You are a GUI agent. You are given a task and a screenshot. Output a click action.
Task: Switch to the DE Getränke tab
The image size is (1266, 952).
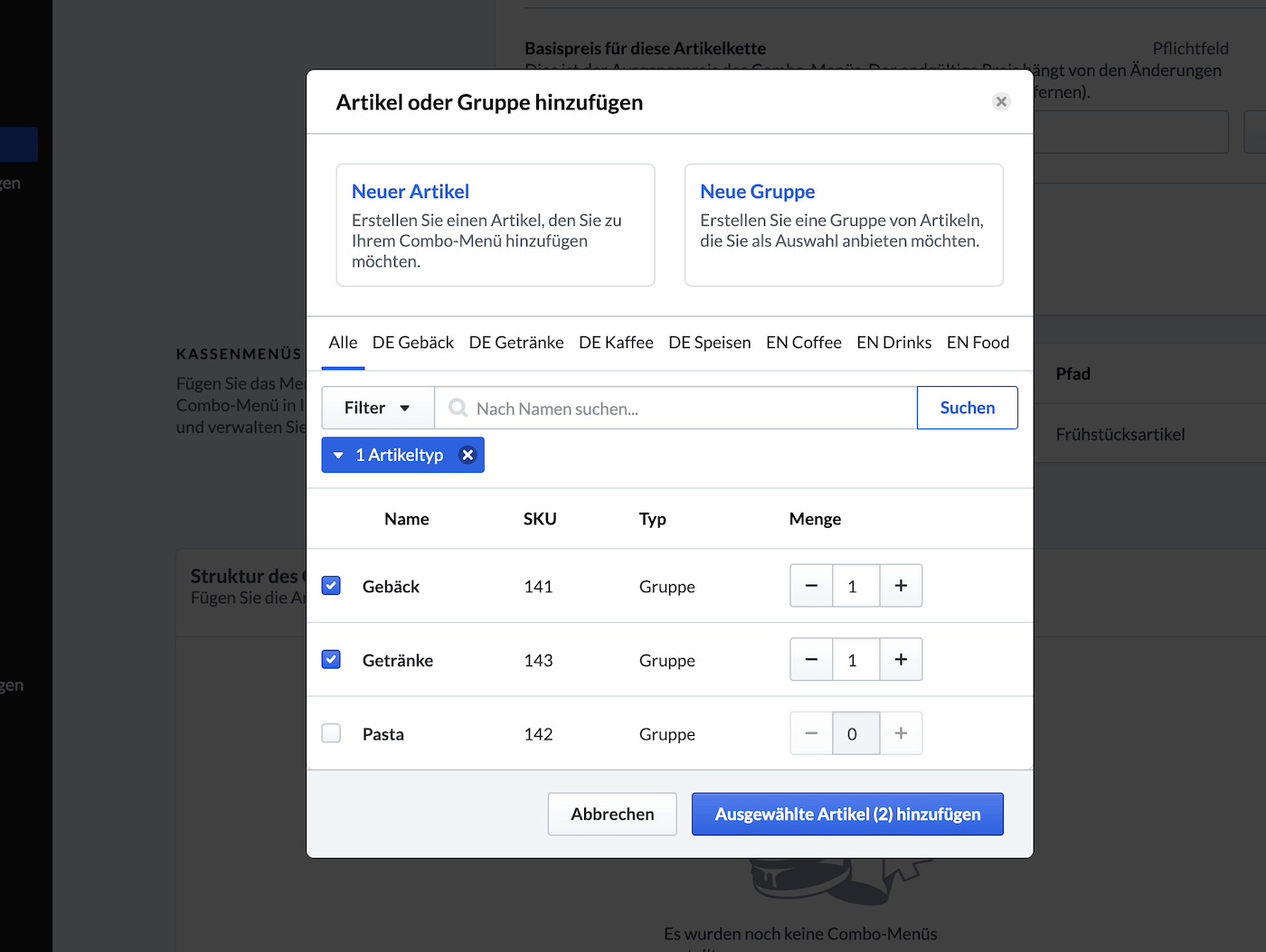tap(516, 343)
